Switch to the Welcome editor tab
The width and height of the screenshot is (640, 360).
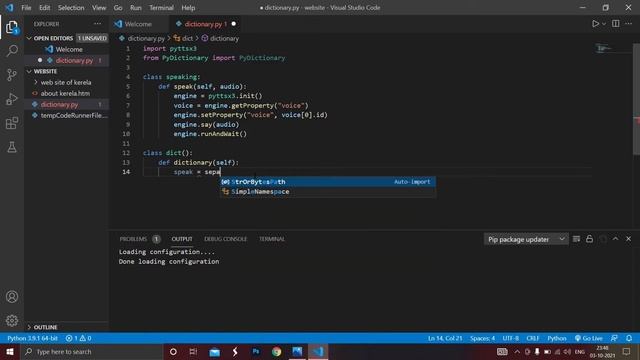pyautogui.click(x=139, y=24)
